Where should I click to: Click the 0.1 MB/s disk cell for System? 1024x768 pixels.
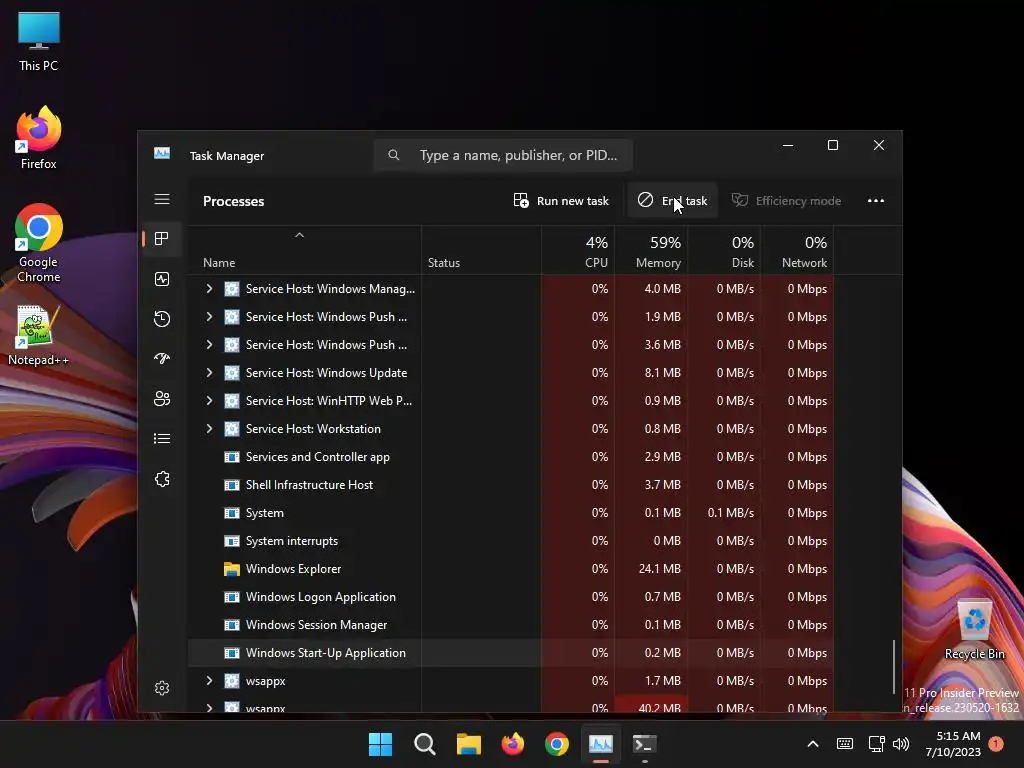coord(724,513)
